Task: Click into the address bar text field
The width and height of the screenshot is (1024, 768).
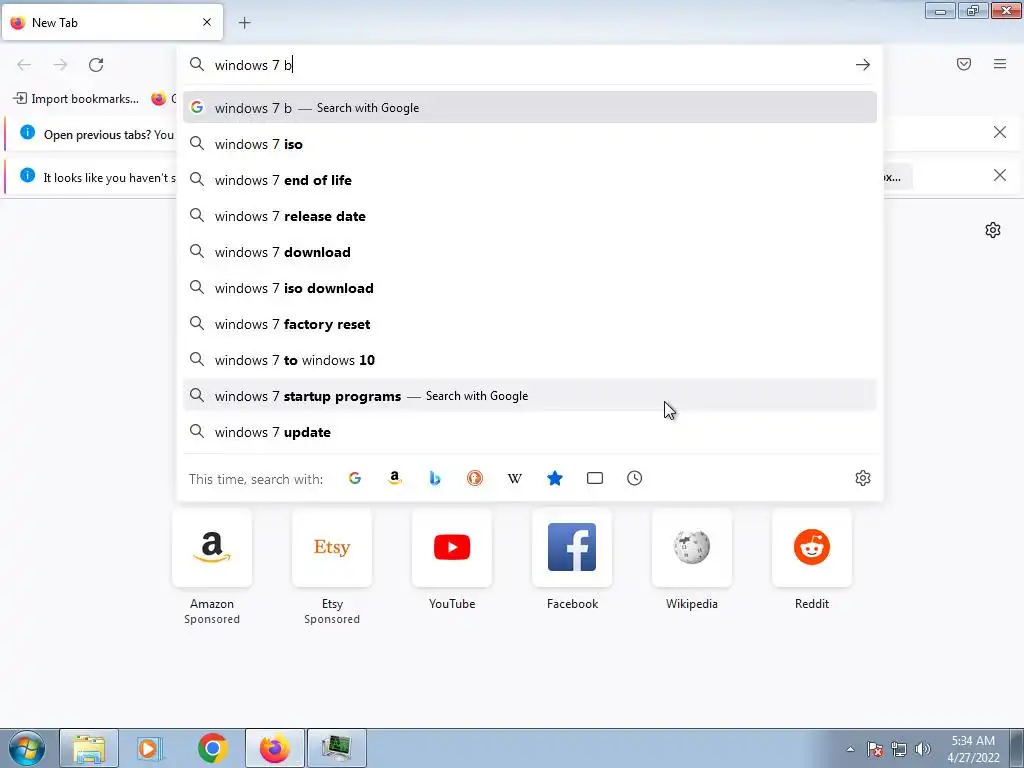Action: click(529, 65)
